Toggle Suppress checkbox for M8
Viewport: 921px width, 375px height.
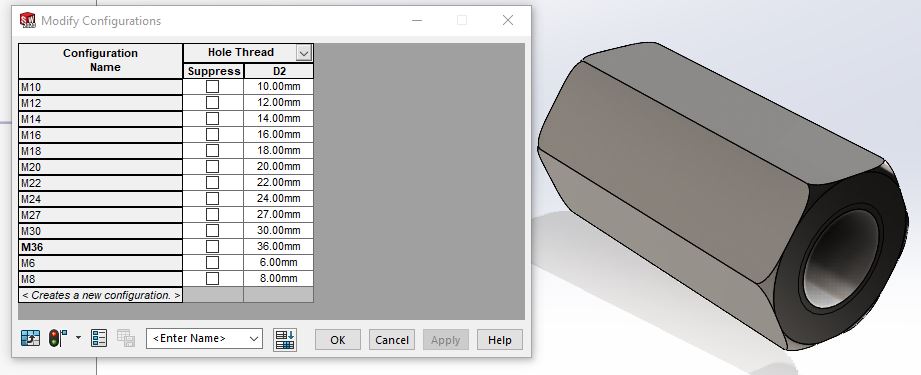(x=213, y=278)
